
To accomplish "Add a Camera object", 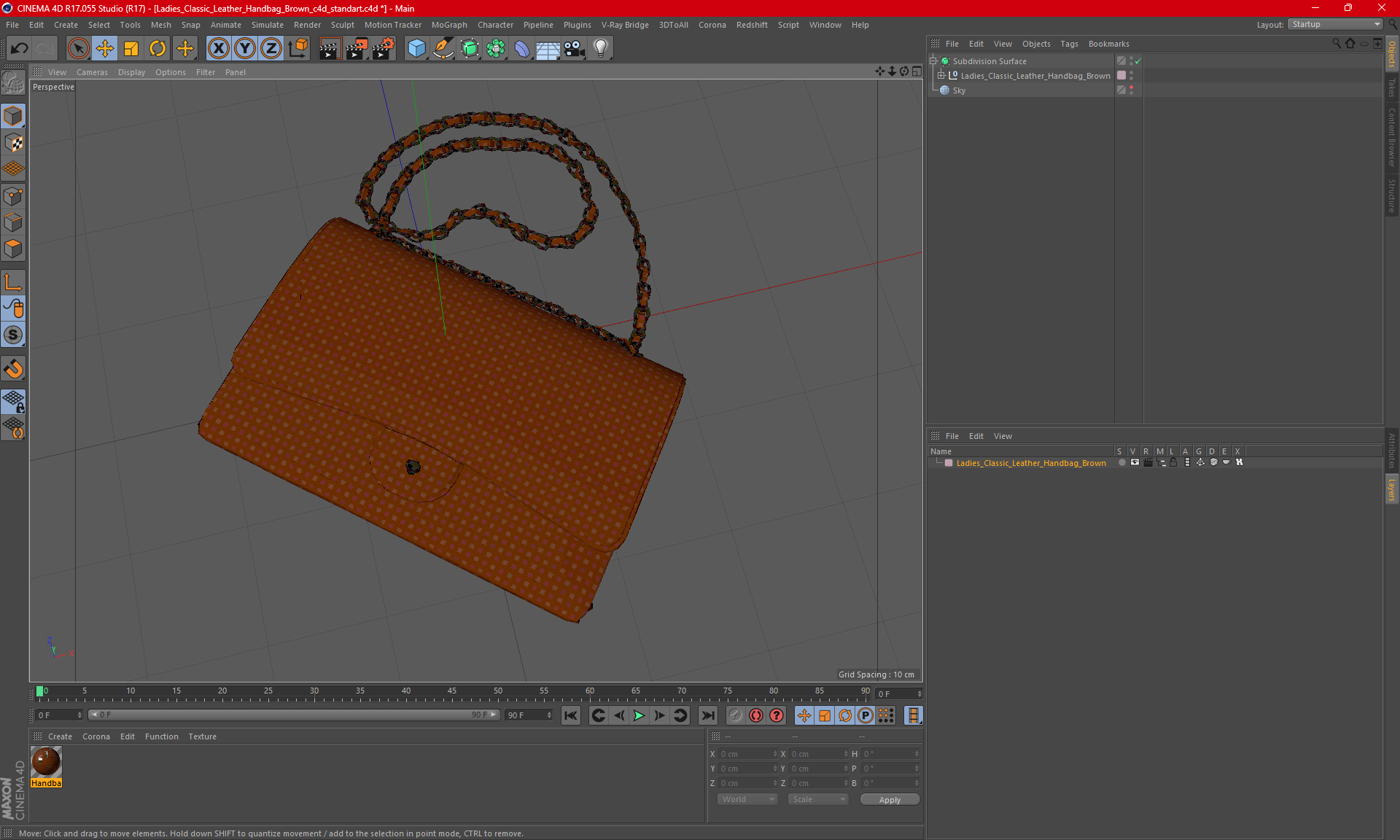I will click(575, 48).
